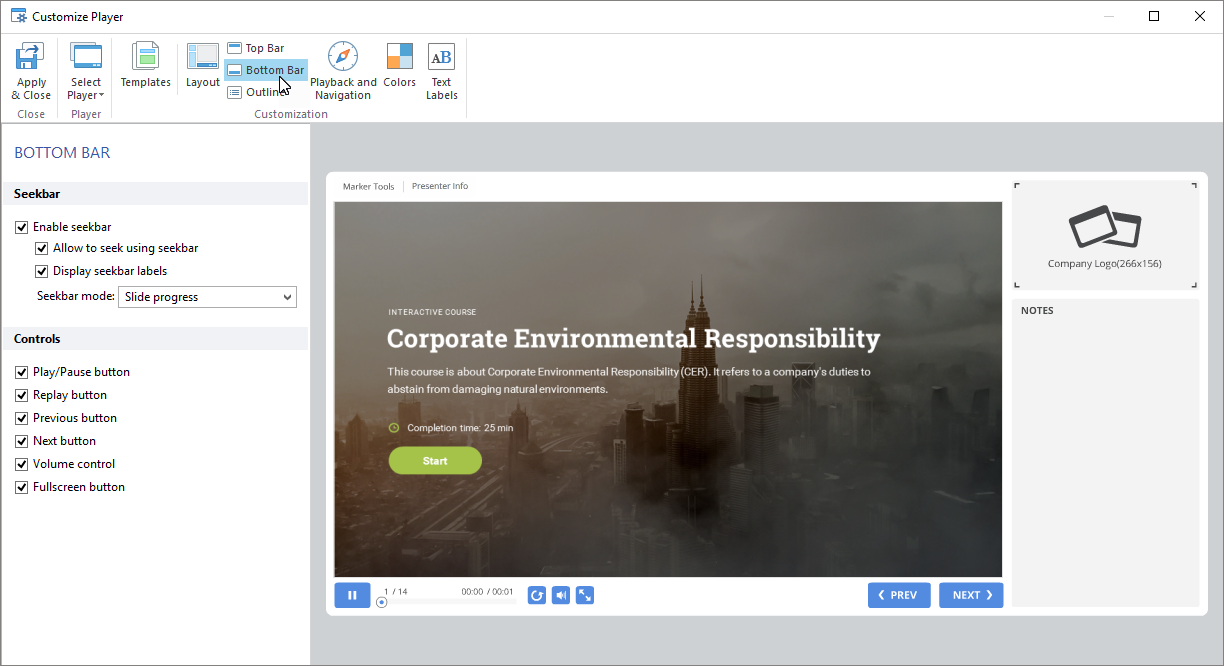Uncheck the Enable seekbar checkbox
This screenshot has height=666, width=1224.
pos(22,227)
